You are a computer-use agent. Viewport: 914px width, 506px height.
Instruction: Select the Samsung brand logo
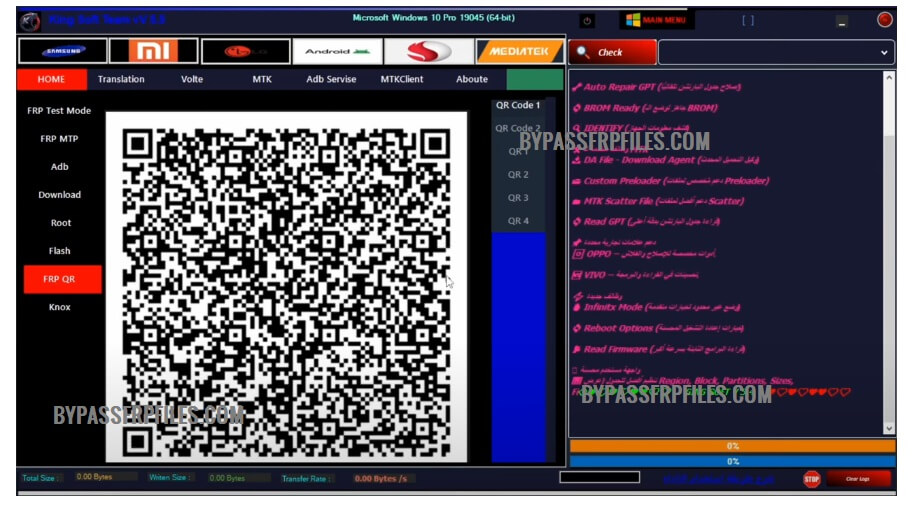62,51
